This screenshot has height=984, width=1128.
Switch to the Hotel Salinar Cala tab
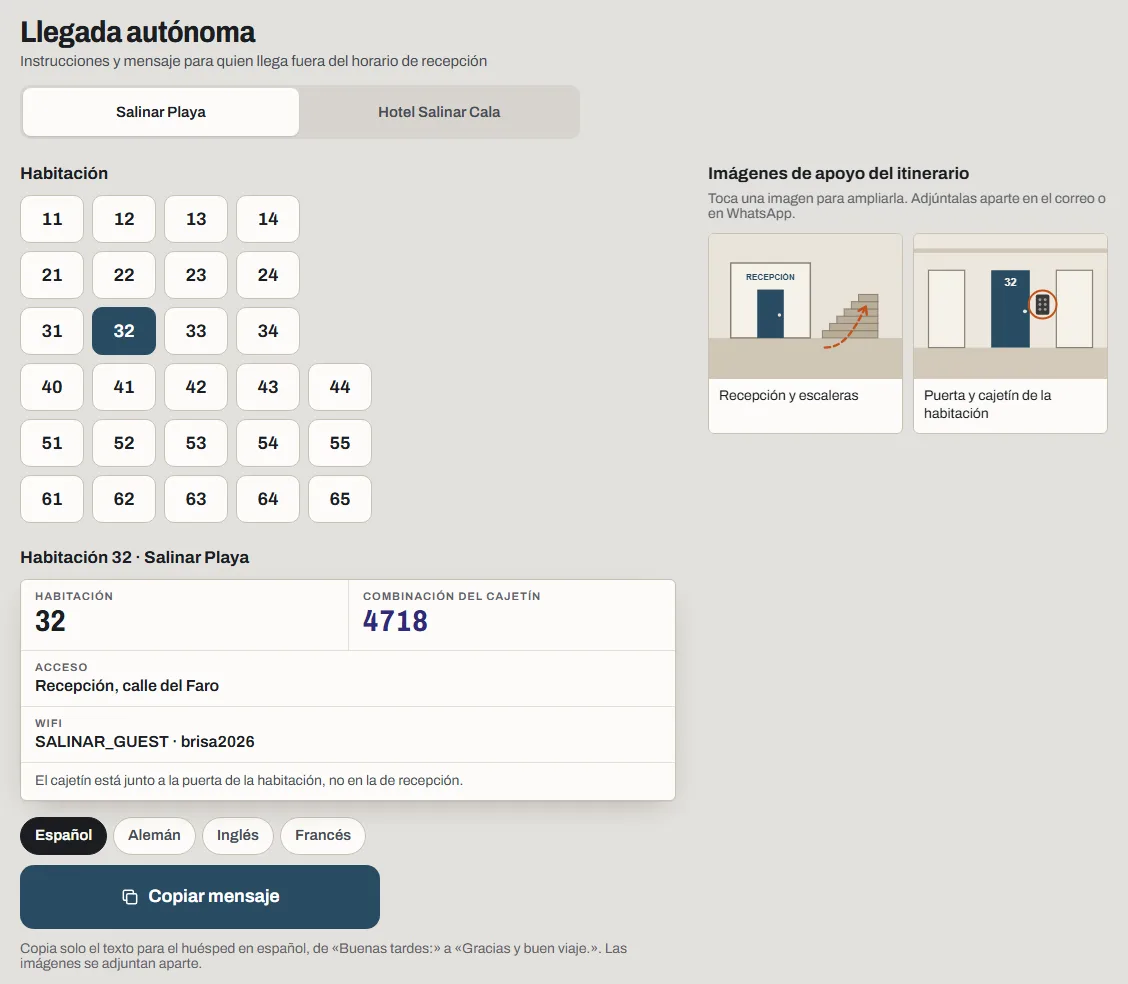coord(439,112)
